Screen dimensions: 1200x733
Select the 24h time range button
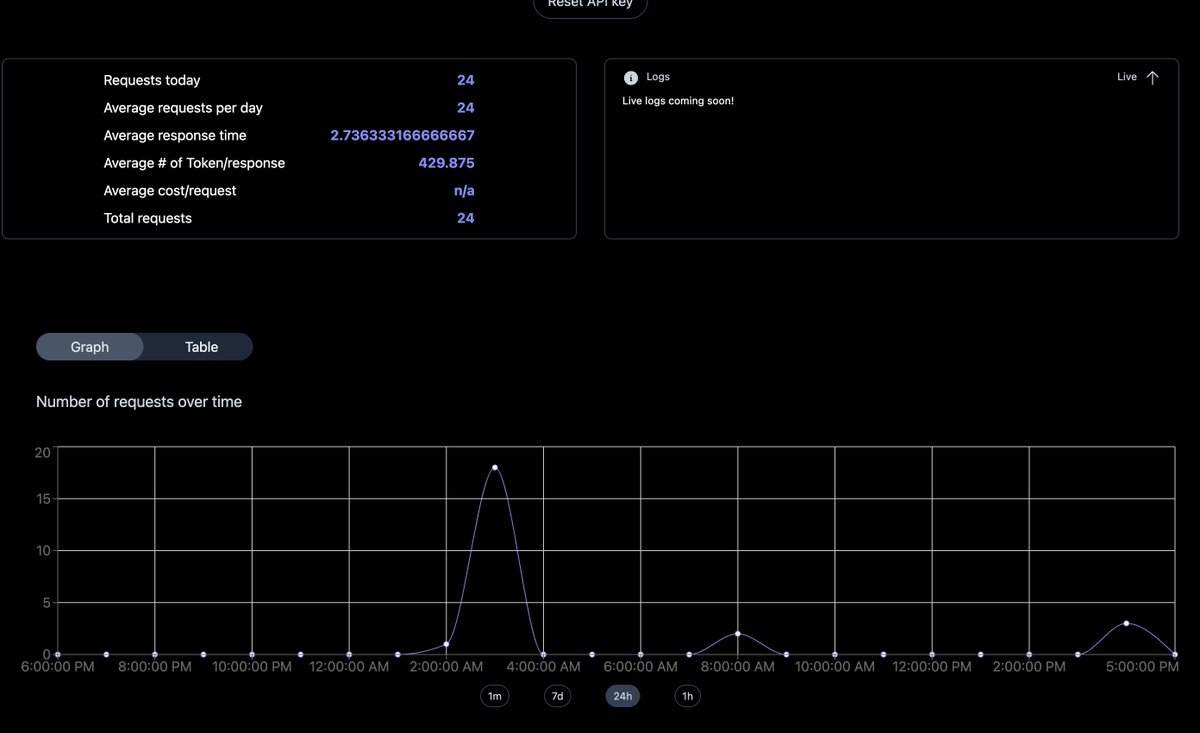623,695
